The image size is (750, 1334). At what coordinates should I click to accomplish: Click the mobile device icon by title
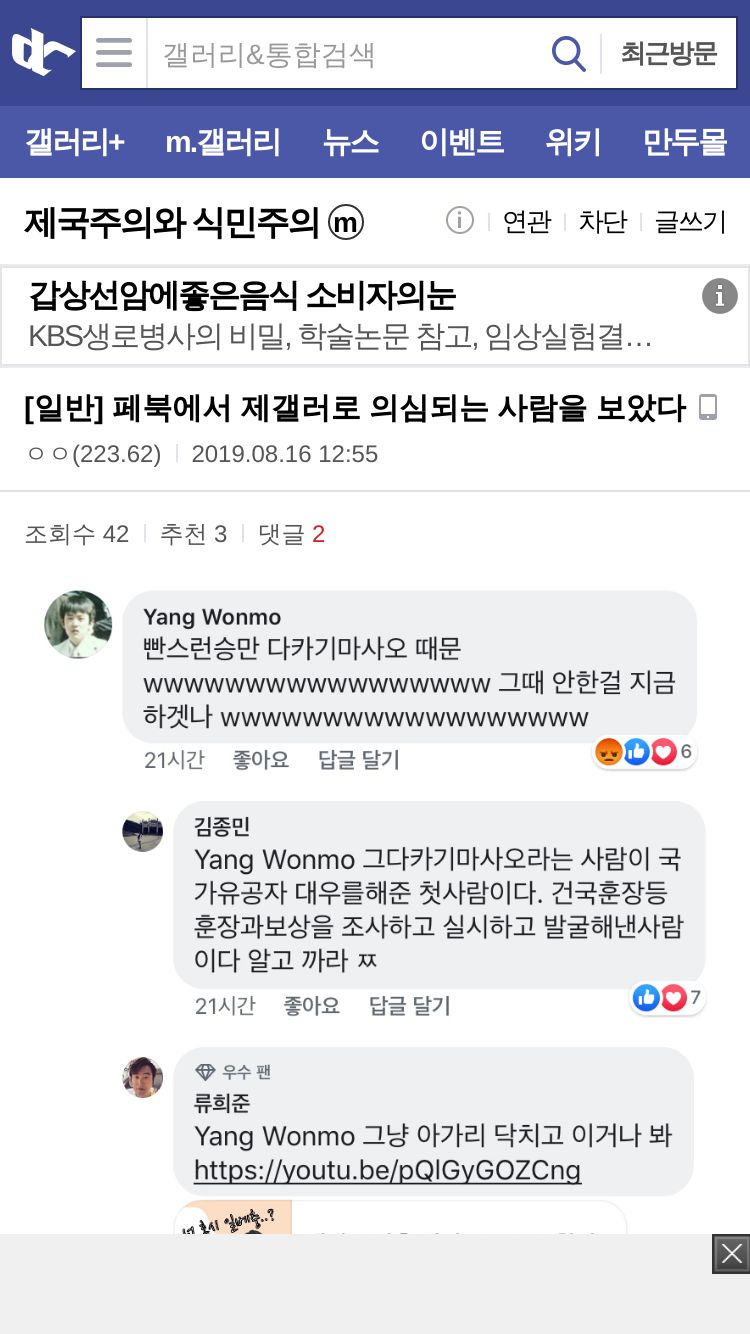[x=708, y=407]
